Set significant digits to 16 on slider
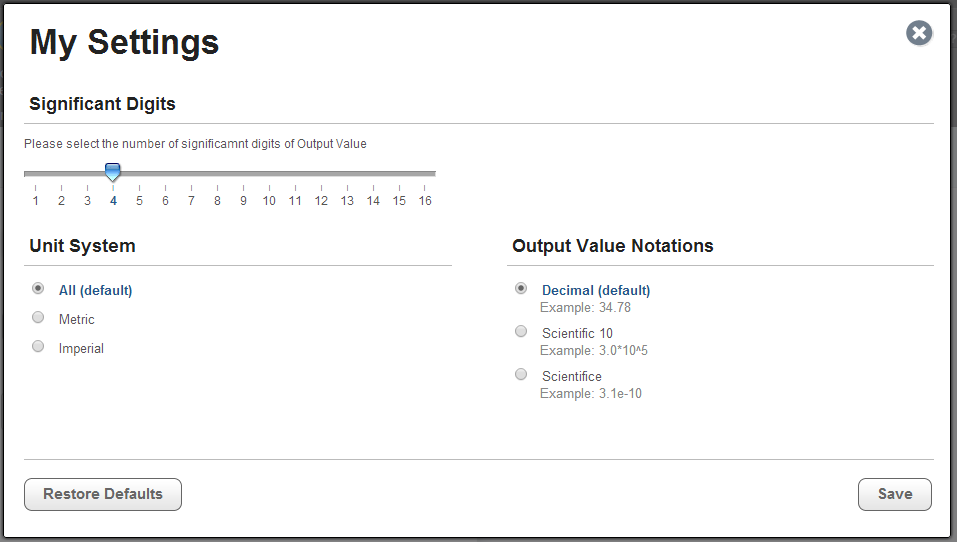 (x=425, y=174)
